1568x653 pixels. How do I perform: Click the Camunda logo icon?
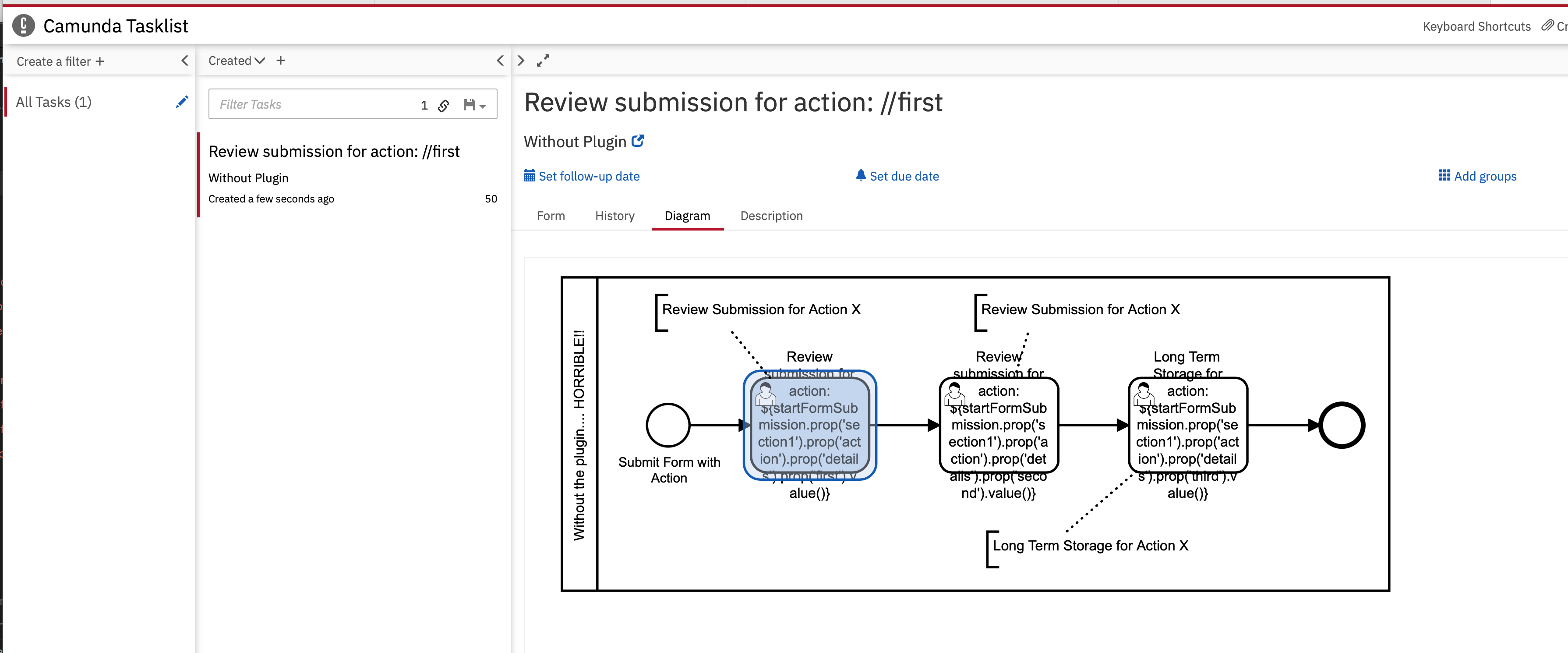pos(23,25)
